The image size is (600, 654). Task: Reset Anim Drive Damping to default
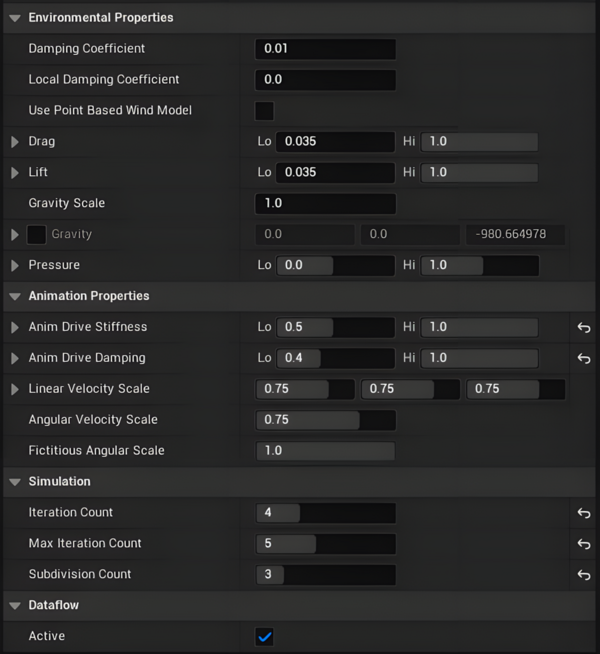click(x=584, y=358)
